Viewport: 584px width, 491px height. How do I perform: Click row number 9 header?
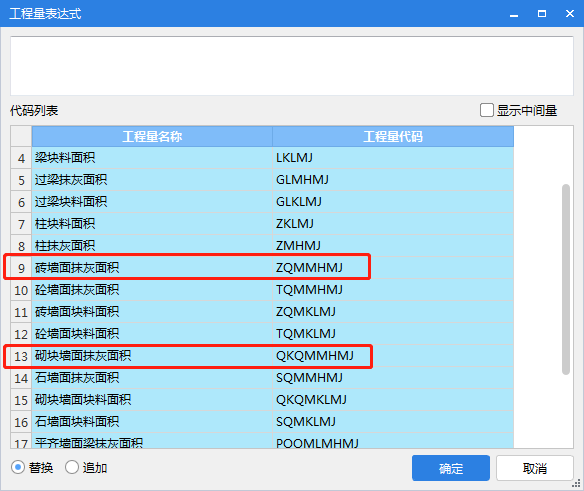(21, 268)
